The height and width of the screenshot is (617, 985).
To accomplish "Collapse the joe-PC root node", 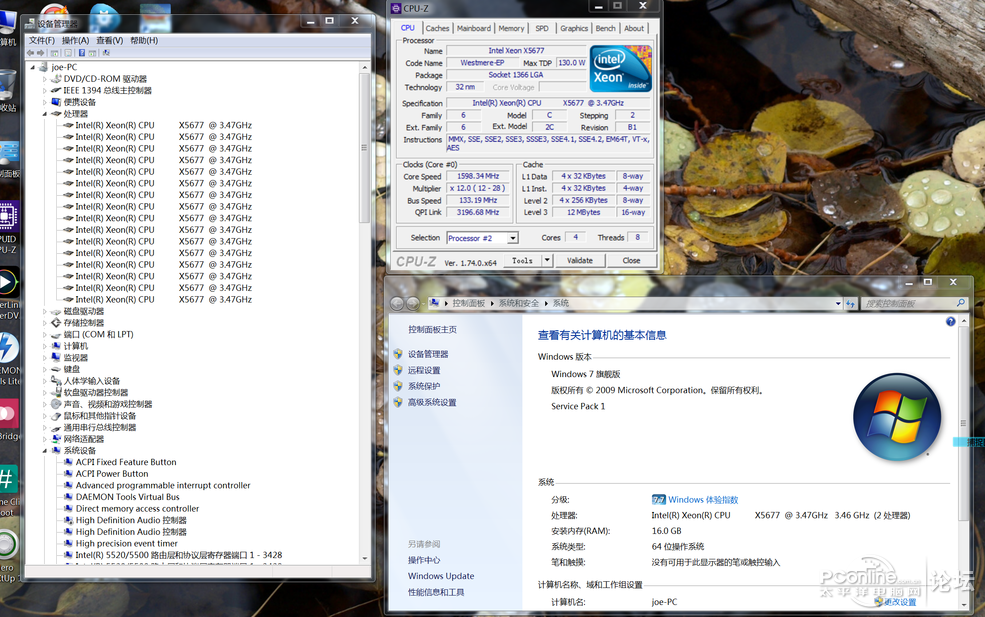I will [33, 67].
